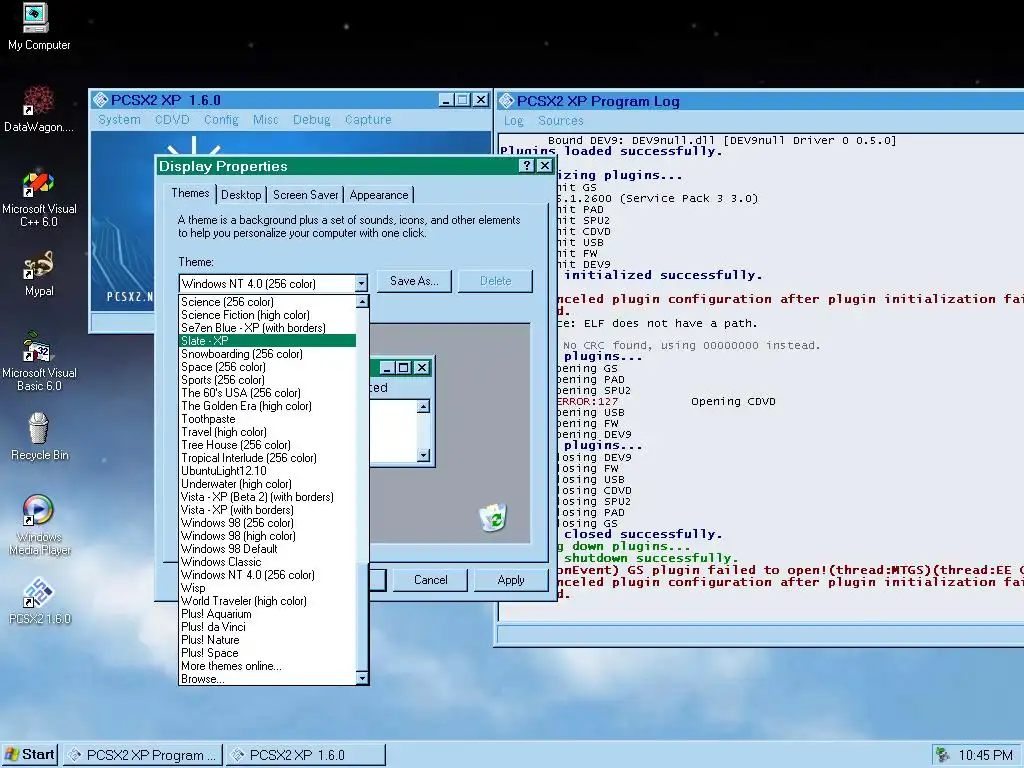Click the PCSX2 XP window title icon
Image resolution: width=1024 pixels, height=768 pixels.
pos(100,100)
